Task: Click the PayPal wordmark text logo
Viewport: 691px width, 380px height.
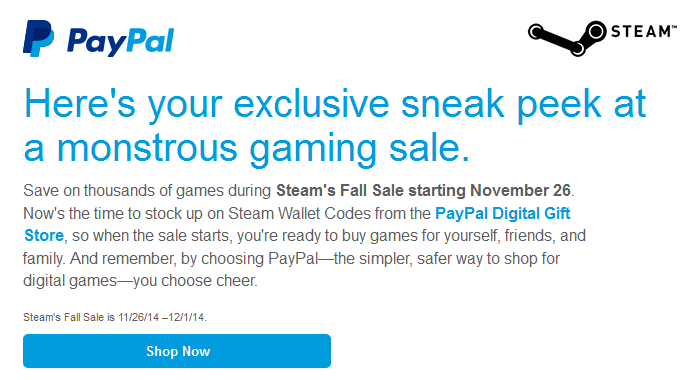Action: (x=120, y=42)
